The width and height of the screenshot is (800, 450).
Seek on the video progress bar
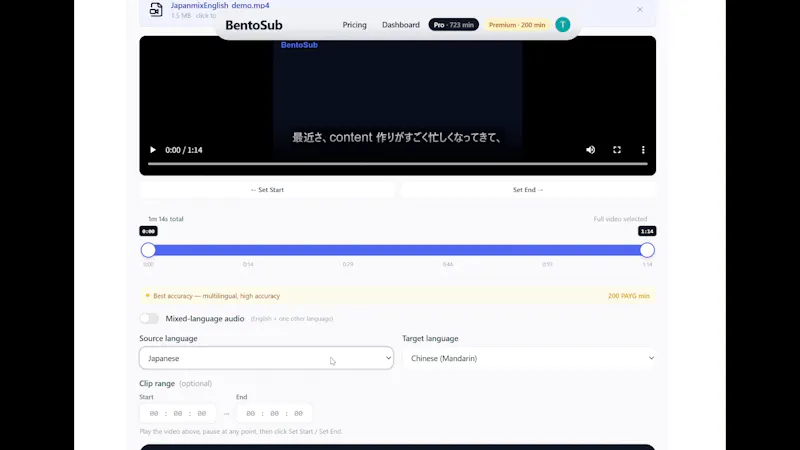click(397, 164)
